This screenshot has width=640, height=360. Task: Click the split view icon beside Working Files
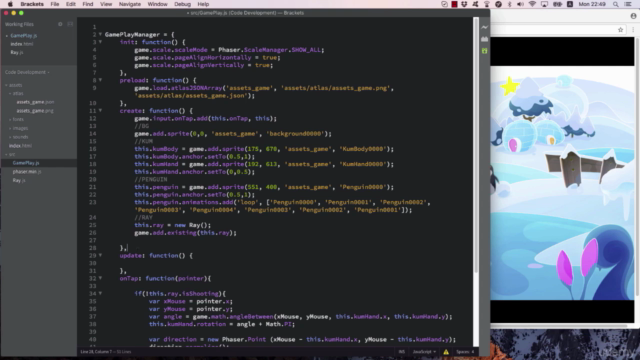(x=70, y=24)
